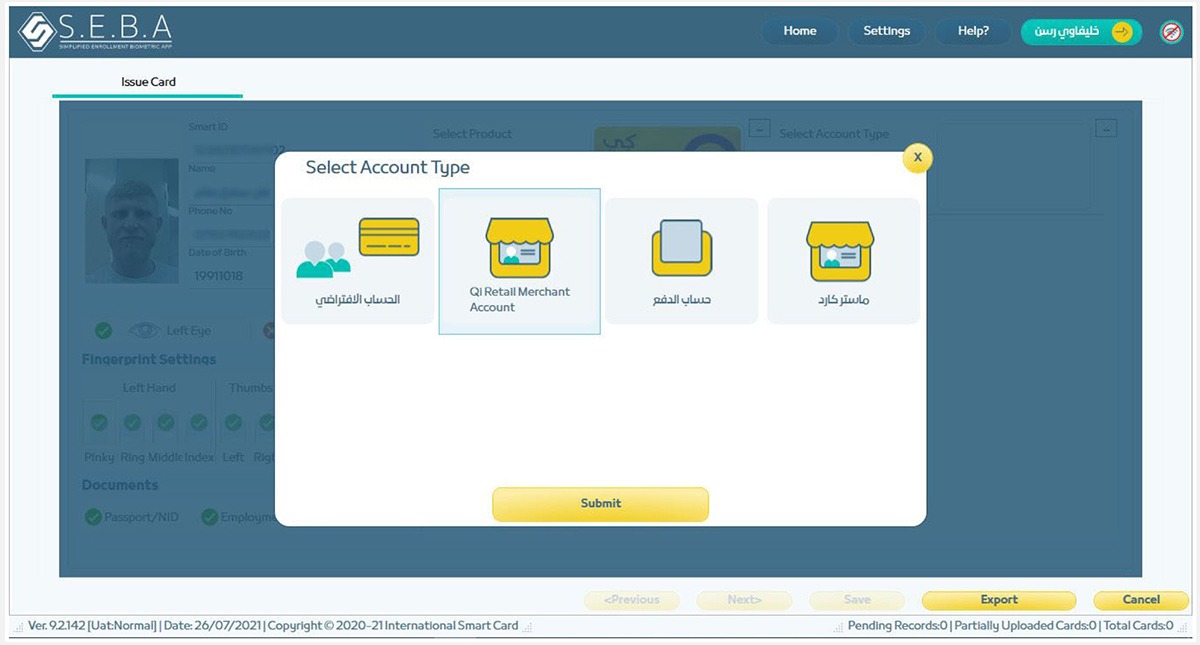Click the Pending Records:0 status
The height and width of the screenshot is (645, 1200).
pyautogui.click(x=897, y=626)
